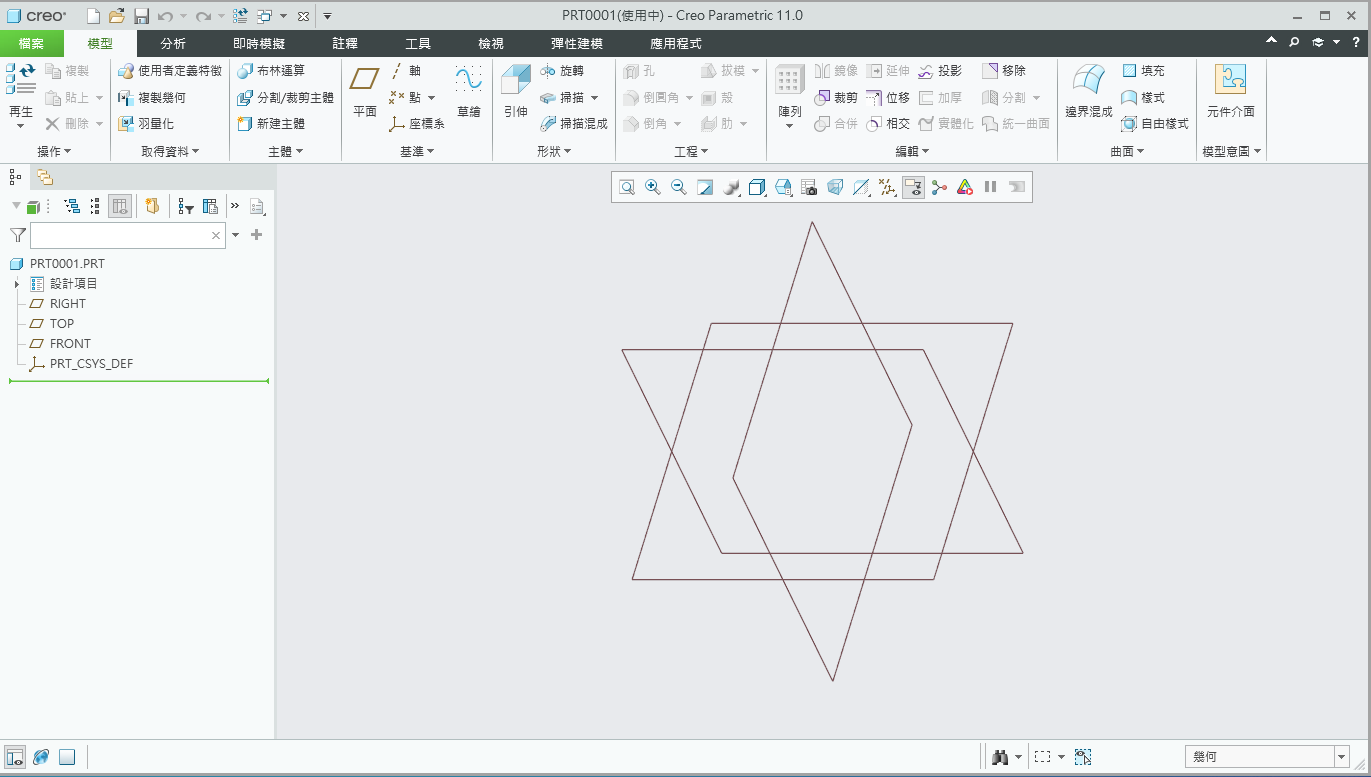Click the 引伸 (Extrude) tool
Image resolution: width=1371 pixels, height=777 pixels.
[x=515, y=90]
